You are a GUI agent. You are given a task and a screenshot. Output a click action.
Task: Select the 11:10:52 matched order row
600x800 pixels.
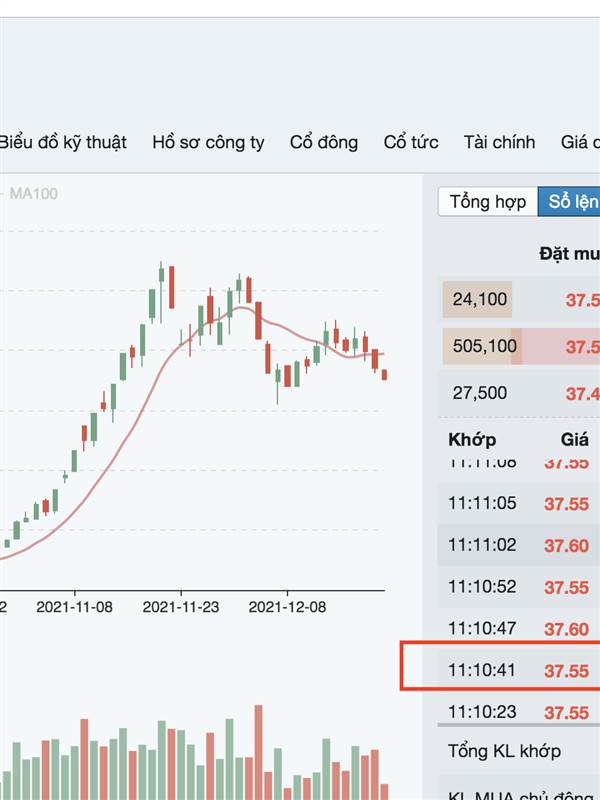point(518,587)
